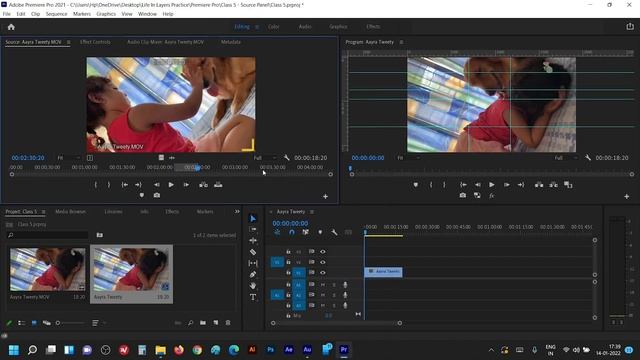Add marker in Source monitor

tap(142, 196)
